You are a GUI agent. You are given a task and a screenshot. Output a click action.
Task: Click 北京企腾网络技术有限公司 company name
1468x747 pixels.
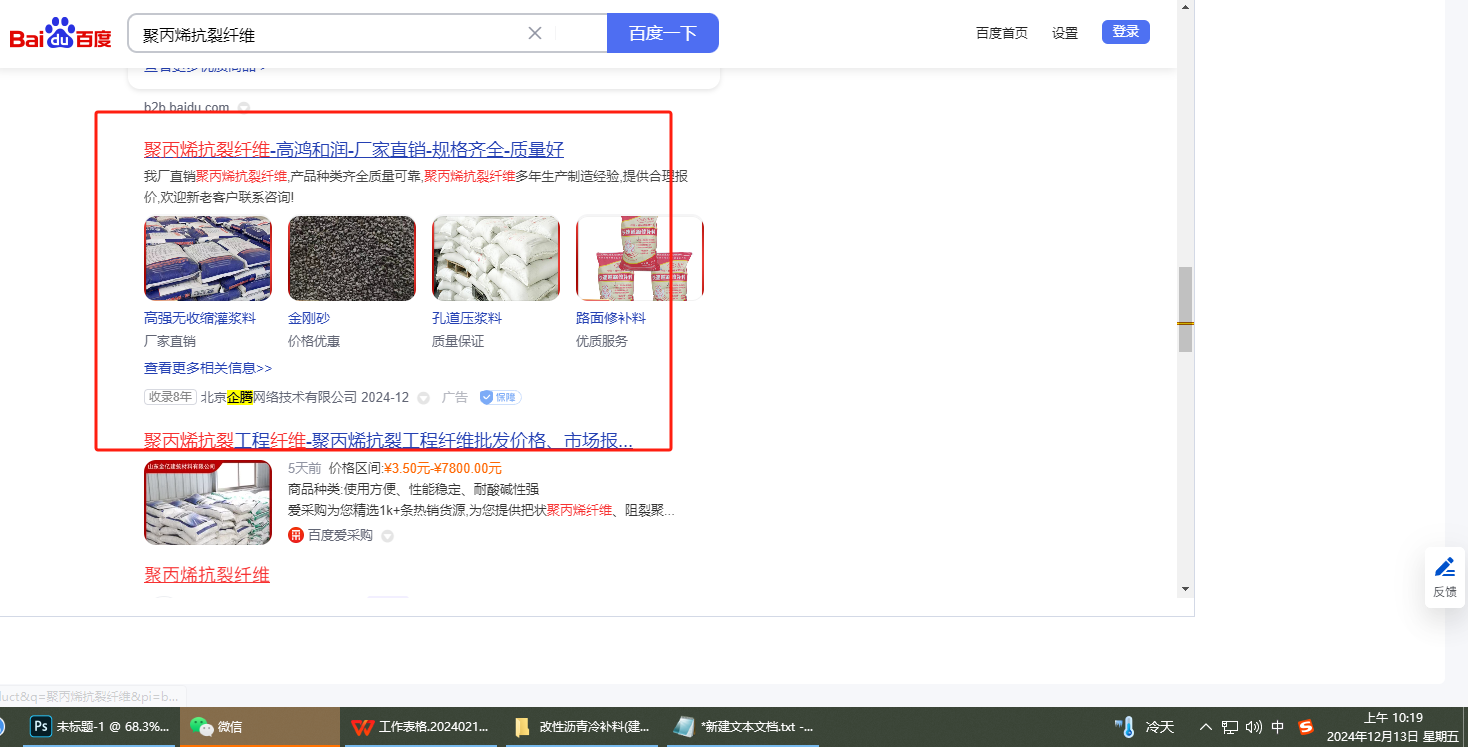[x=279, y=397]
